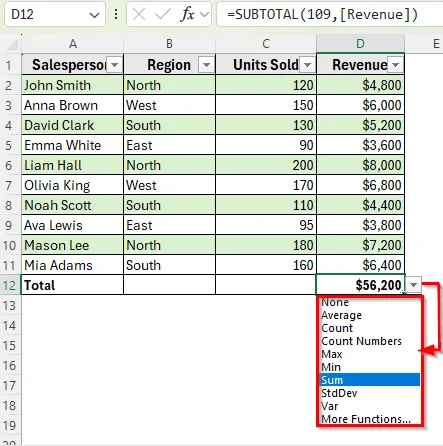Click Olivia King's West region cell

pyautogui.click(x=170, y=185)
